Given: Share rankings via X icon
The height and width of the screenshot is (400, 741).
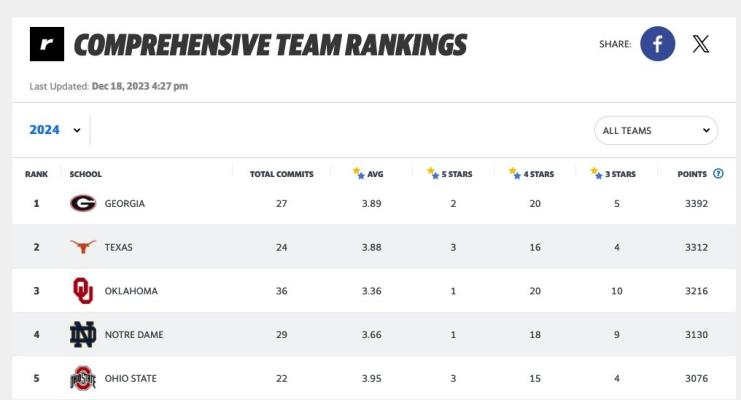Looking at the screenshot, I should coord(701,44).
